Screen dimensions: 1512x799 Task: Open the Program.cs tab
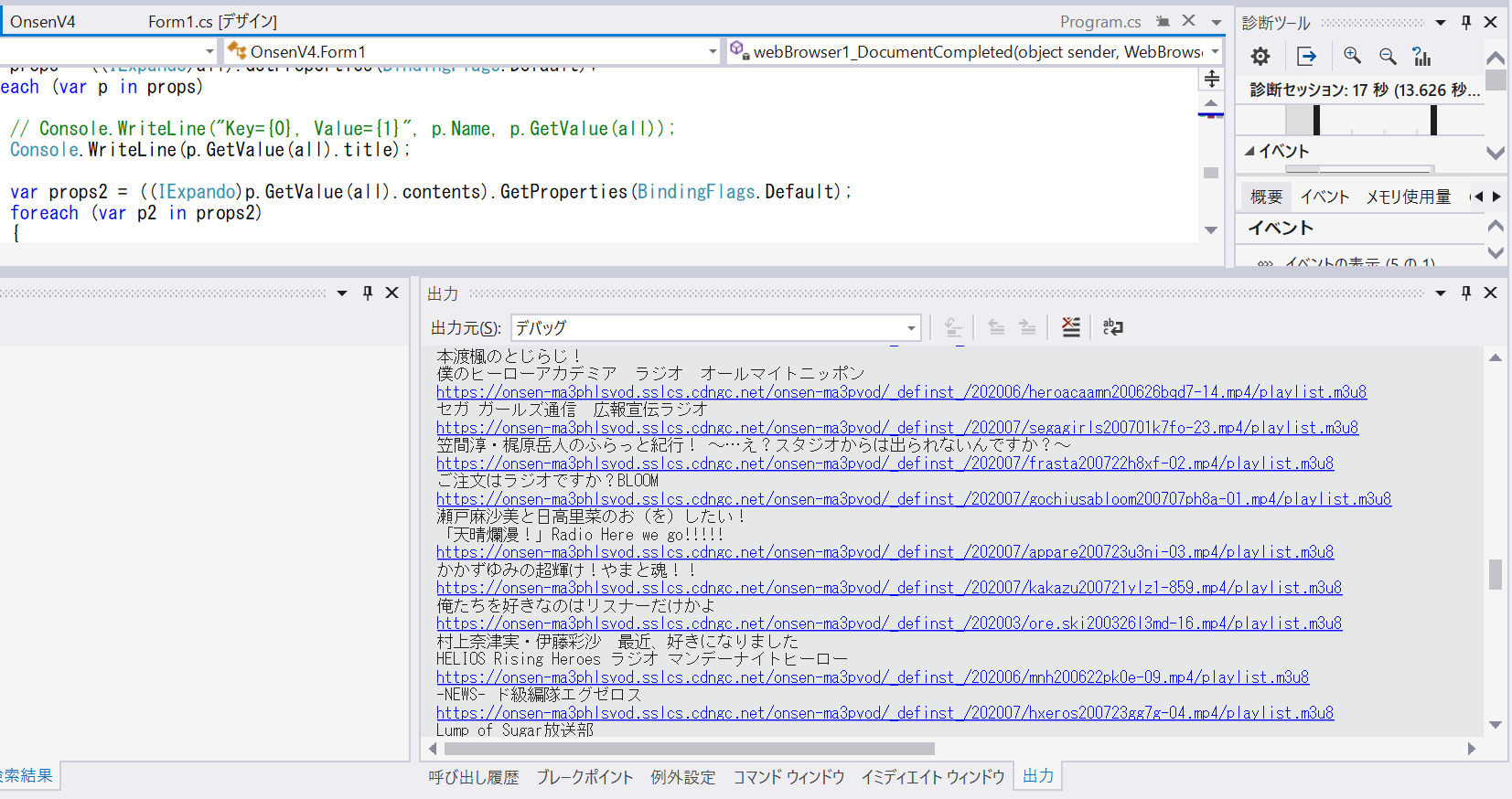pos(1100,21)
